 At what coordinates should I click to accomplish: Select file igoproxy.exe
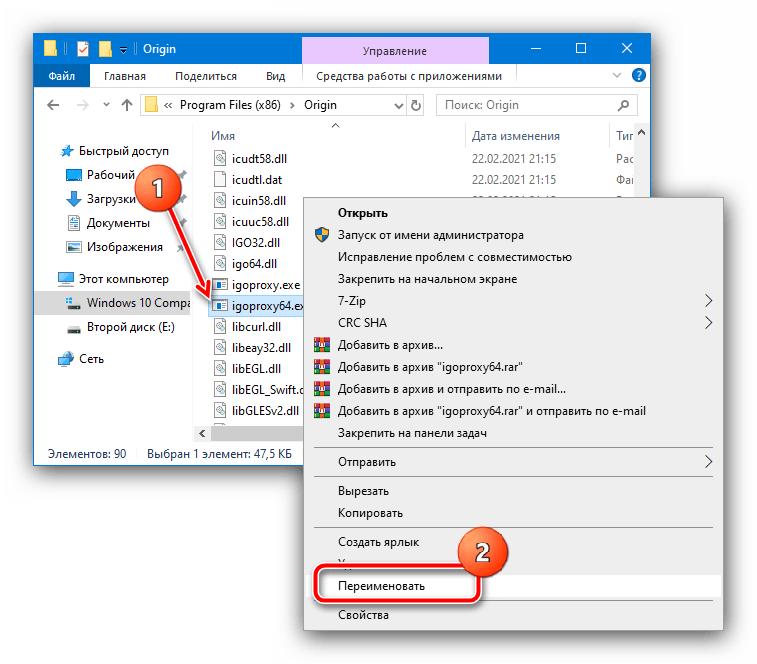[x=256, y=285]
